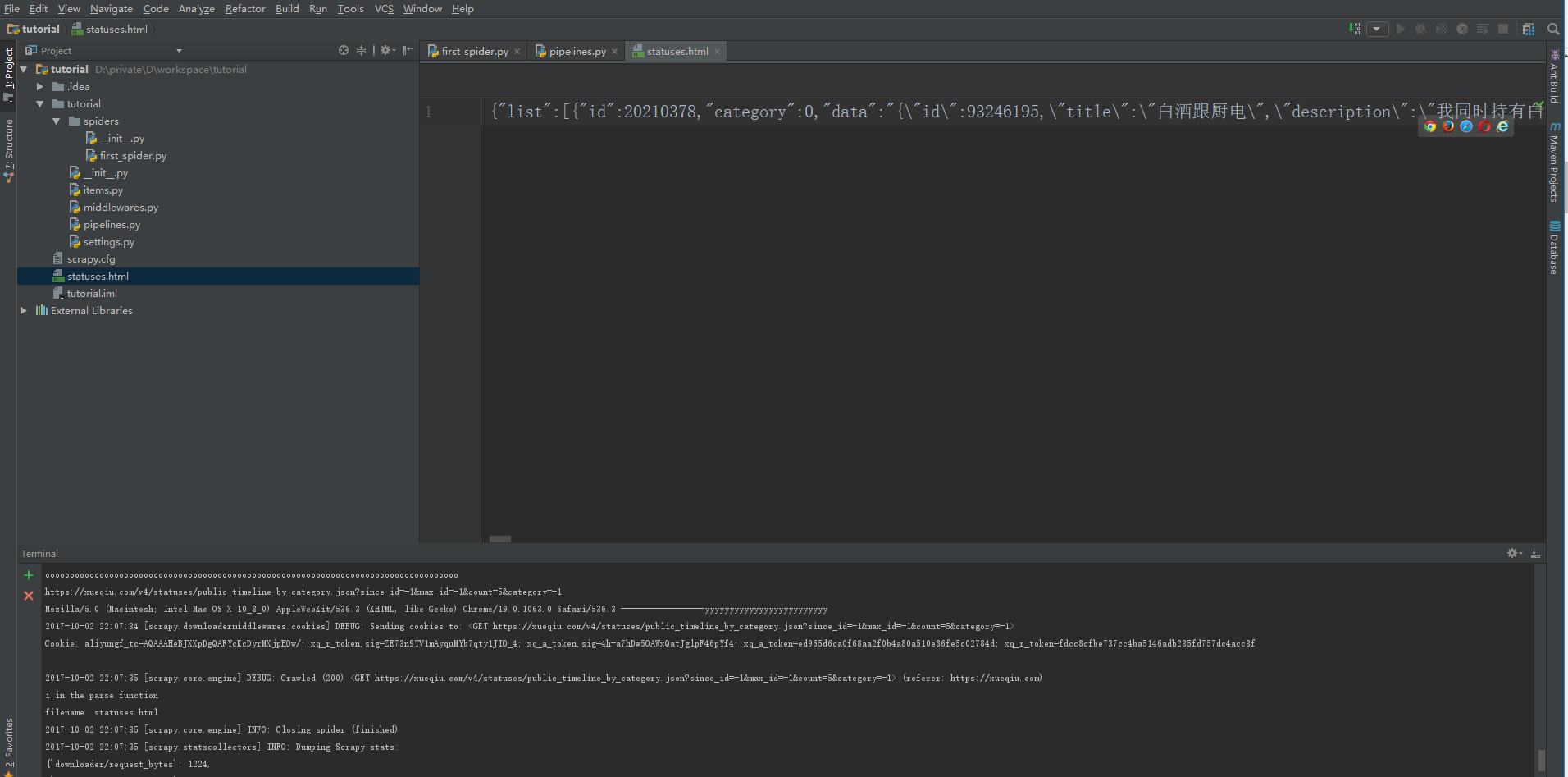The image size is (1568, 777).
Task: Click the Stop square button
Action: coord(1503,29)
